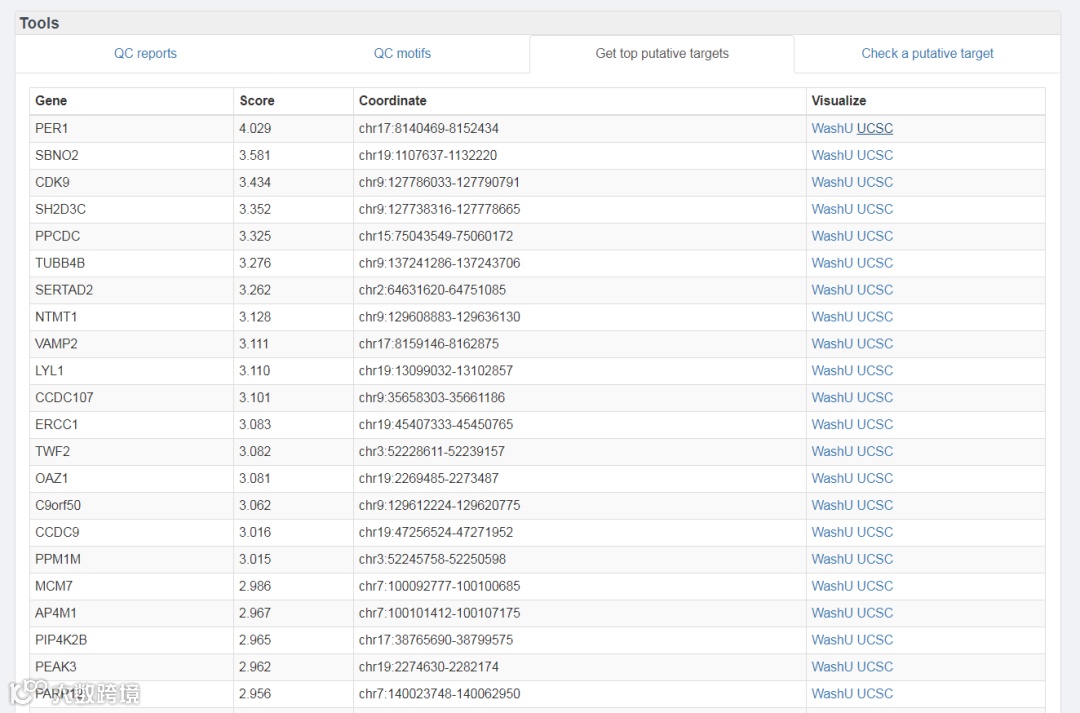
Task: Open the UCSC link for PPCDC
Action: click(x=875, y=236)
